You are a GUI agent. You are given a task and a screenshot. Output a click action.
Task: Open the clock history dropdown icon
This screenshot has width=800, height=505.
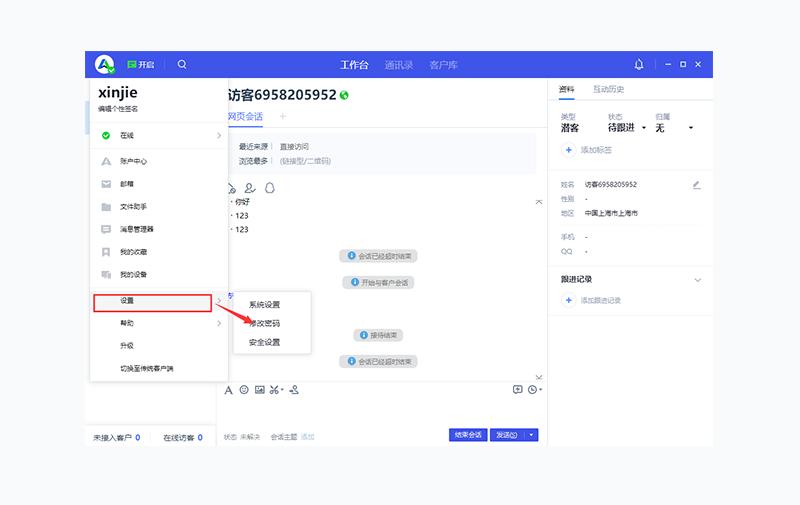[x=534, y=390]
